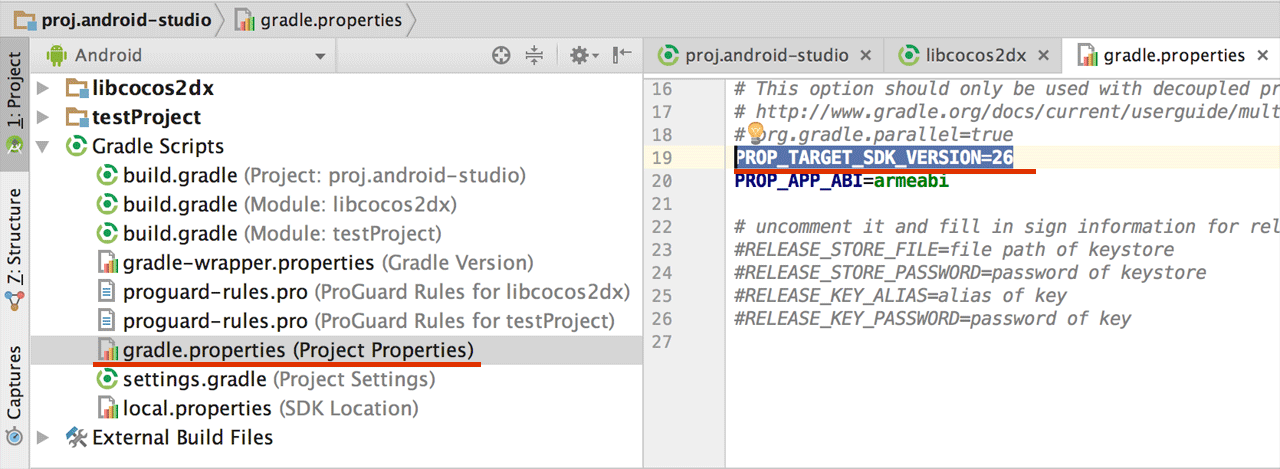Switch to the proj.android-studio editor tab
Image resolution: width=1280 pixels, height=469 pixels.
(765, 55)
